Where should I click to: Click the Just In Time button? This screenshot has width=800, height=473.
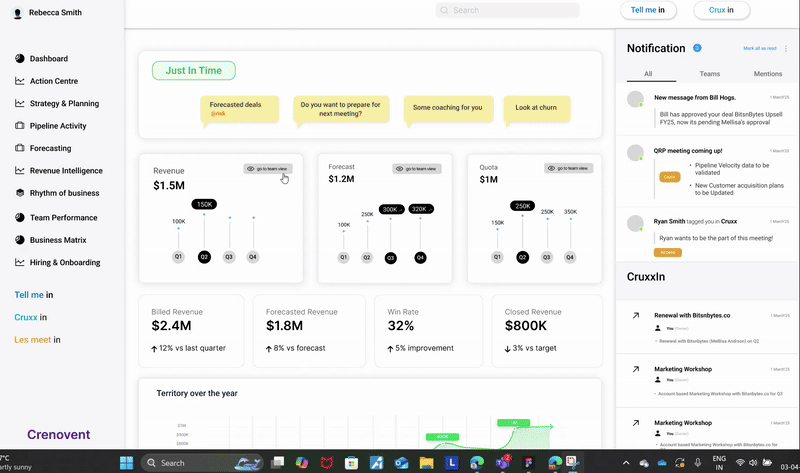pyautogui.click(x=194, y=71)
